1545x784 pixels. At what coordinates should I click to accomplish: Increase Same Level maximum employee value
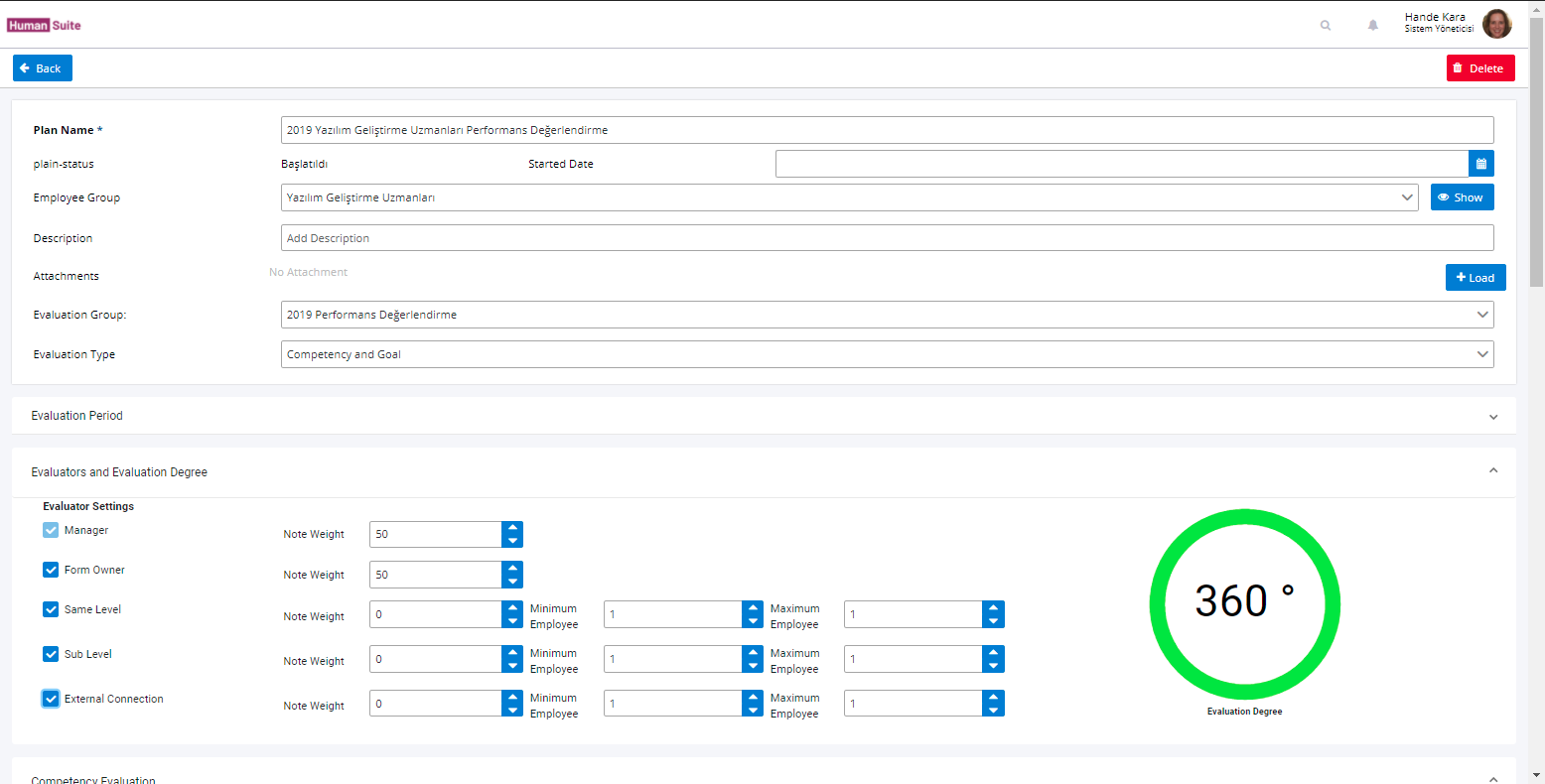[x=993, y=607]
